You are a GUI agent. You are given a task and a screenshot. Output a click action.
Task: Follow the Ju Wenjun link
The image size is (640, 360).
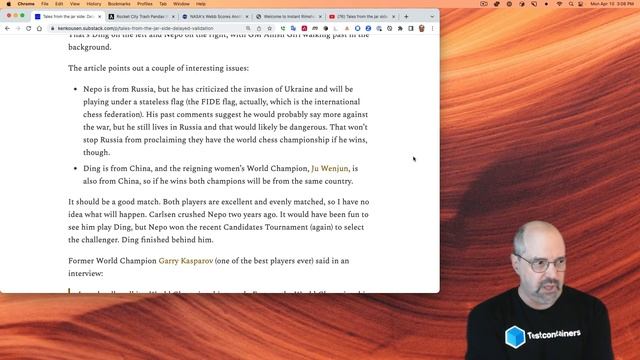point(330,169)
